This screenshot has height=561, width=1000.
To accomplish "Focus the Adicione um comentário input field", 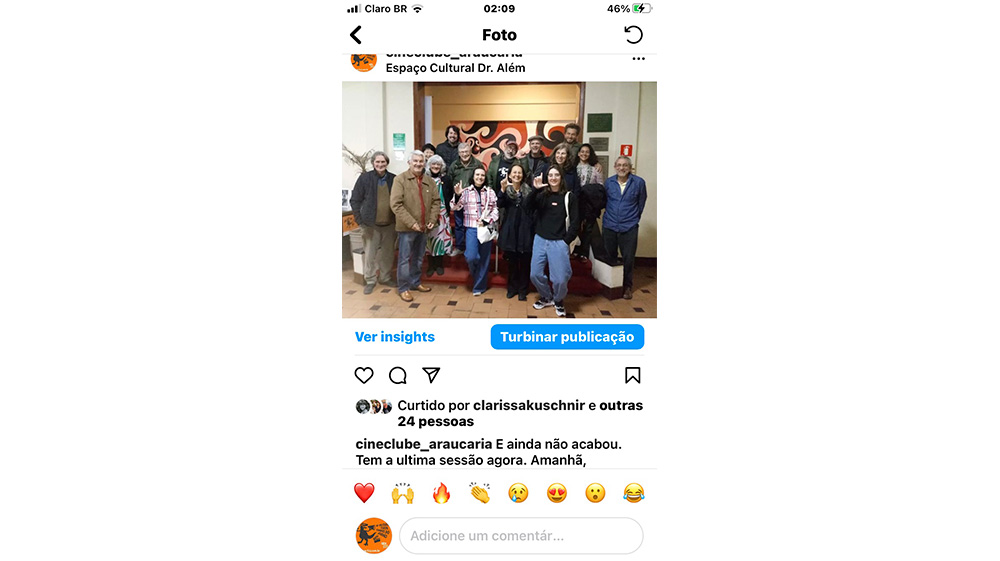I will click(521, 536).
